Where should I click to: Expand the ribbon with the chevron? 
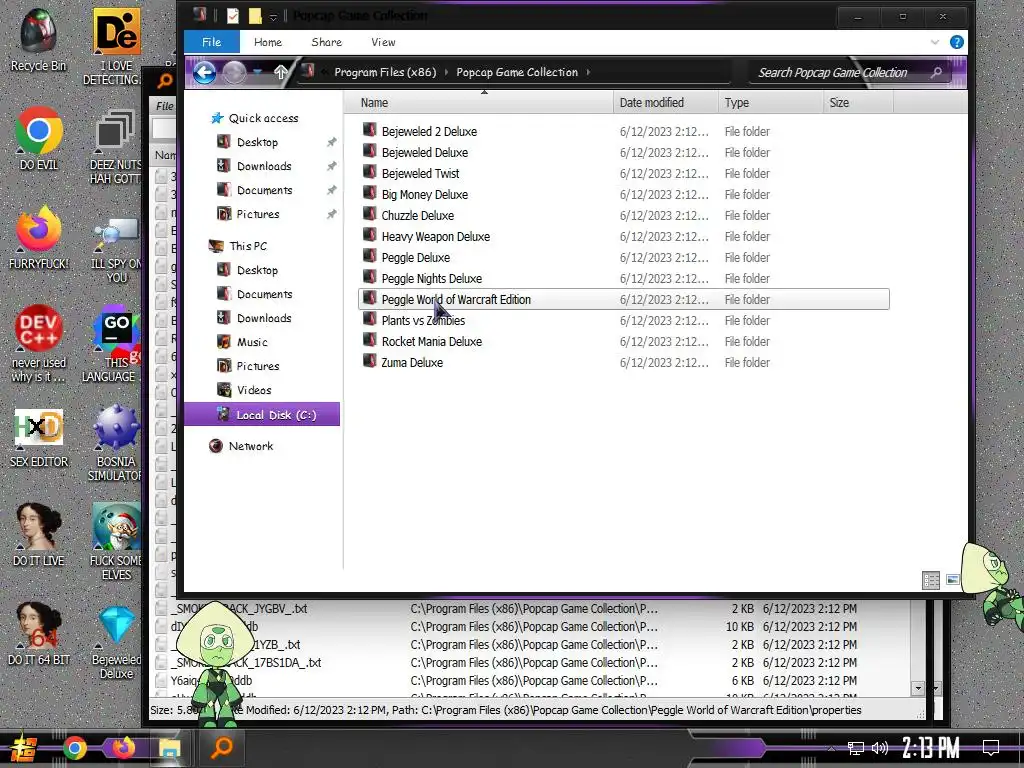tap(935, 42)
